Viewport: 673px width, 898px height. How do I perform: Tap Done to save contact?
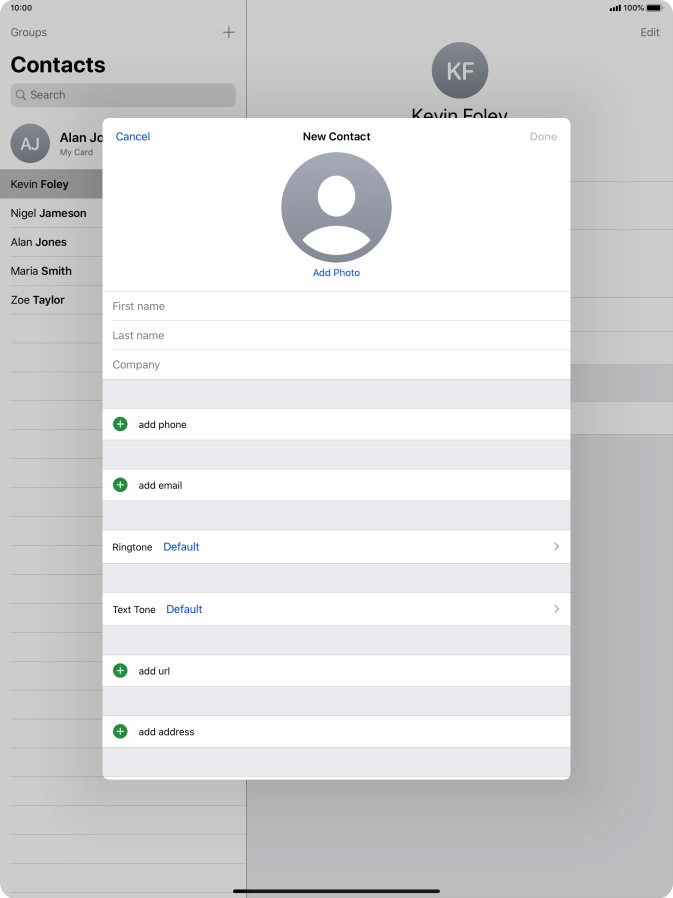pos(543,137)
